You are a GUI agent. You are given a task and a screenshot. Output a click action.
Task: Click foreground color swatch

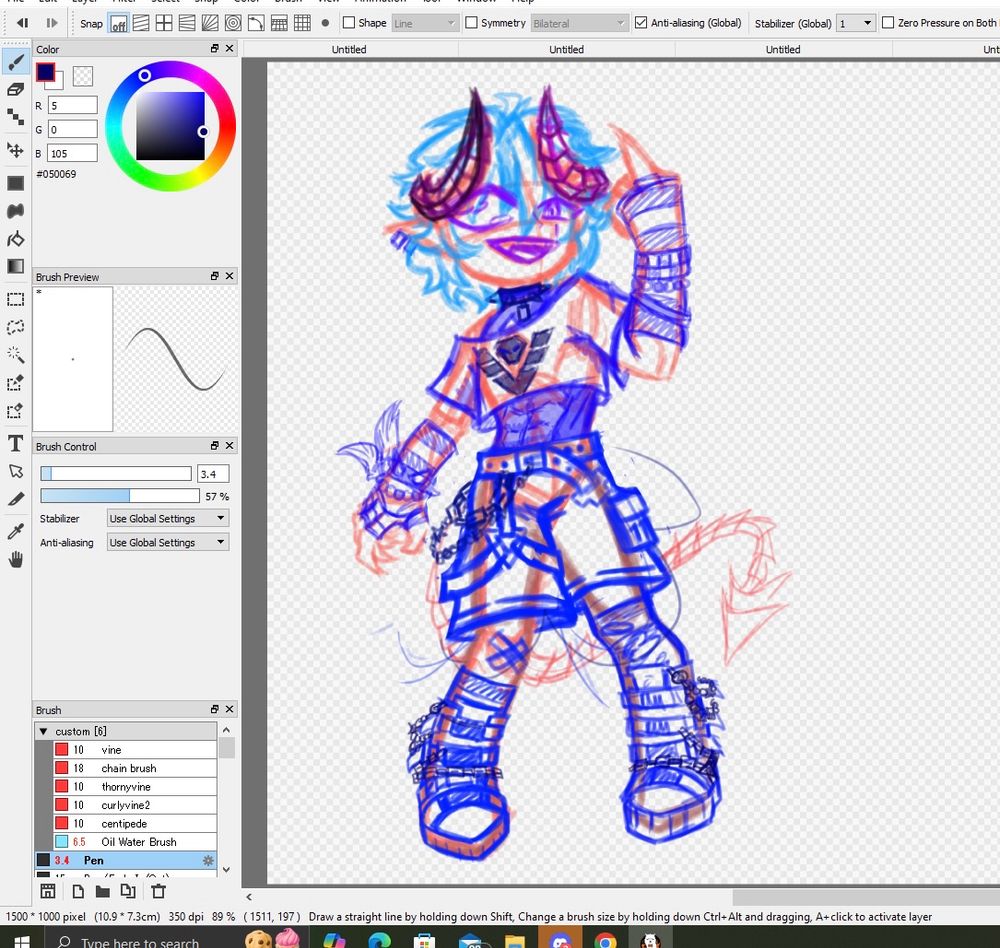click(45, 72)
